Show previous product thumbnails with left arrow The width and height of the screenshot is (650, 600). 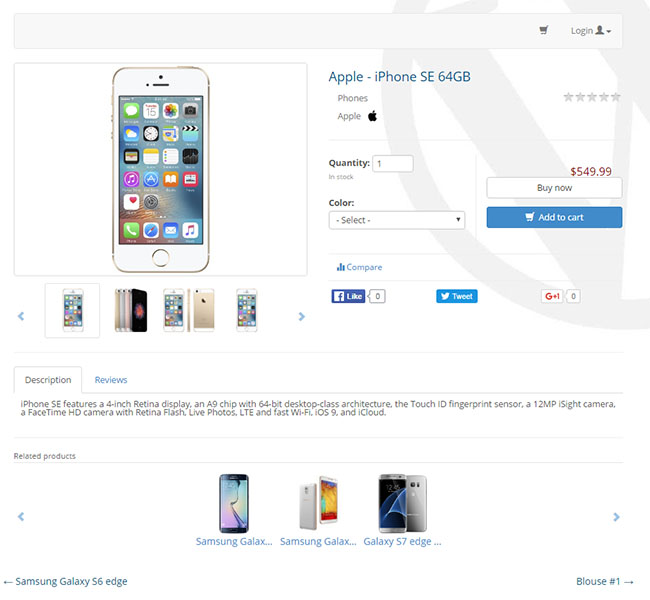point(21,316)
